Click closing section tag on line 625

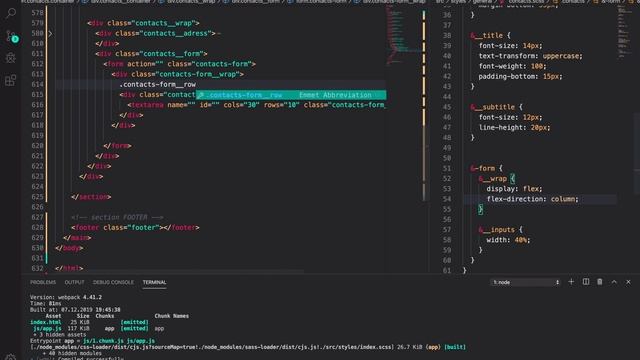pos(91,197)
